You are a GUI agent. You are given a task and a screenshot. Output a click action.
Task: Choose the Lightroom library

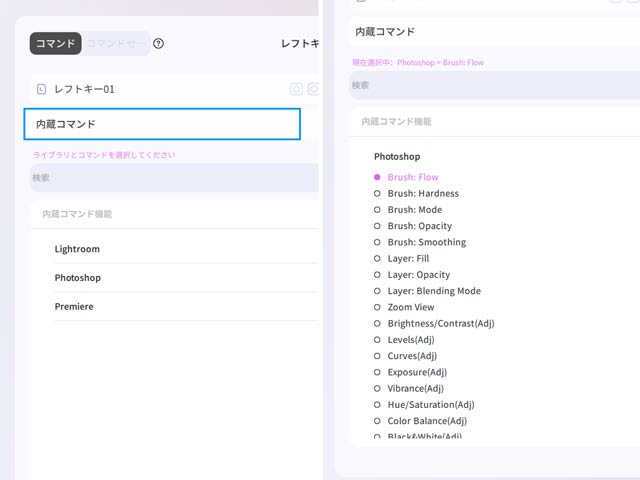click(x=77, y=249)
